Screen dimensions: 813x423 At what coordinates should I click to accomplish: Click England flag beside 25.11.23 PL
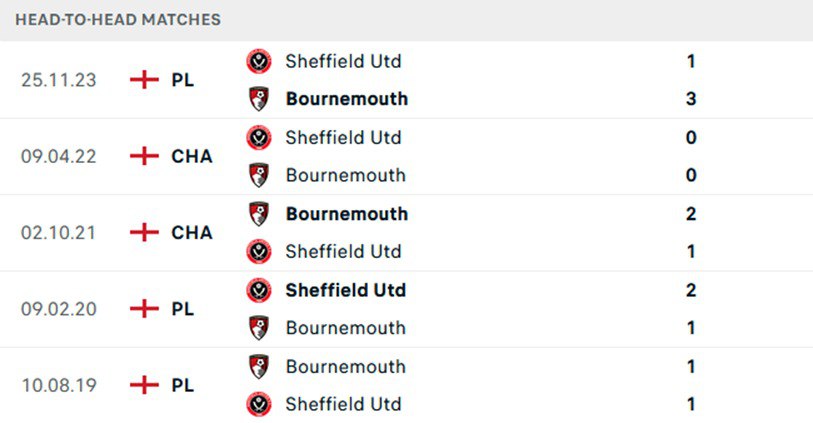pyautogui.click(x=145, y=80)
